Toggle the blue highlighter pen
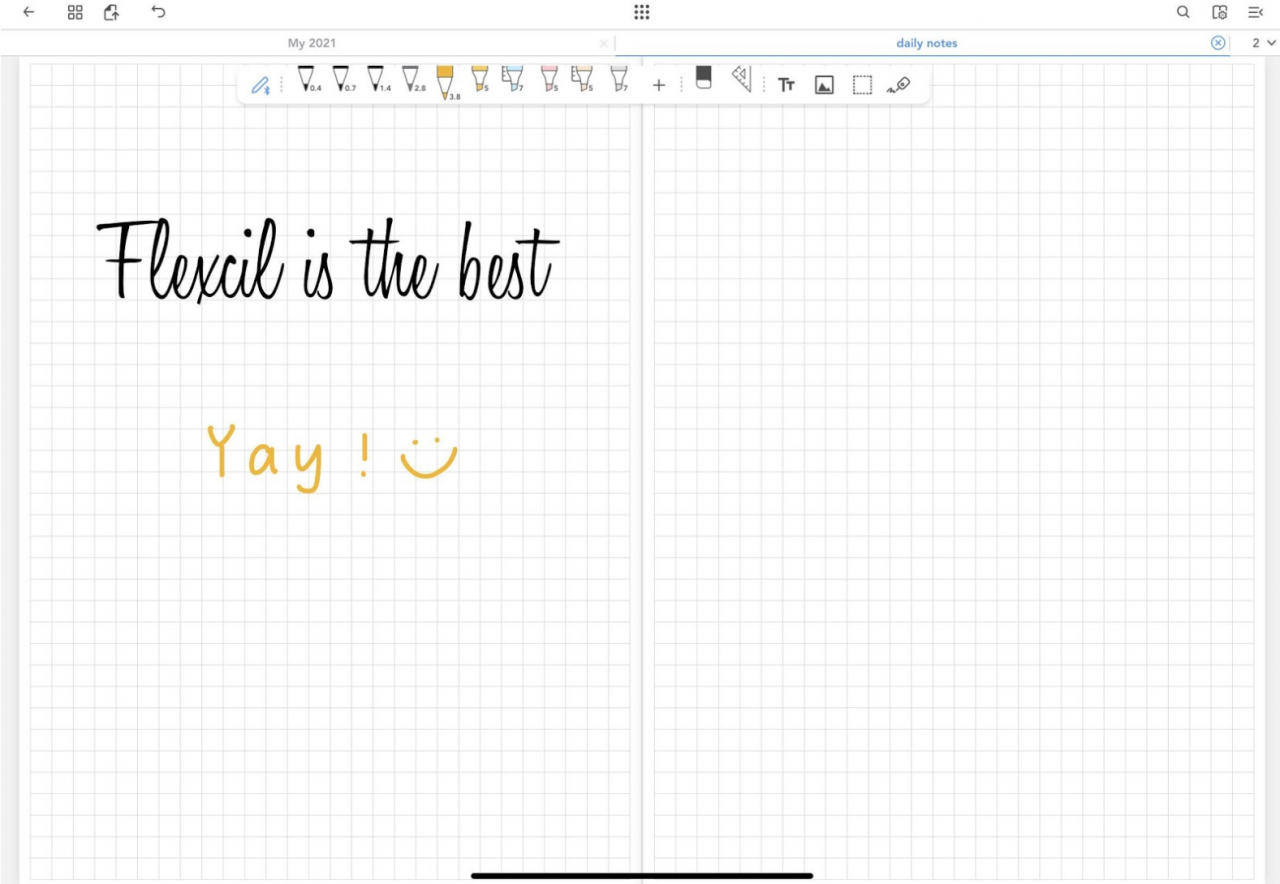The width and height of the screenshot is (1280, 884). point(512,82)
